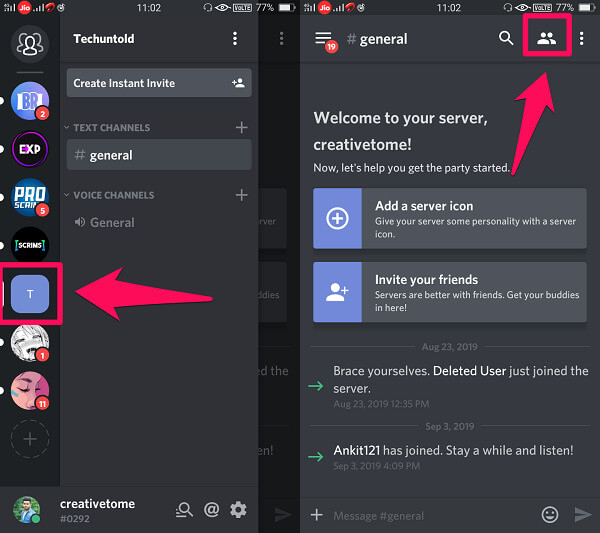The image size is (600, 533).
Task: Add a new voice channel
Action: point(241,195)
